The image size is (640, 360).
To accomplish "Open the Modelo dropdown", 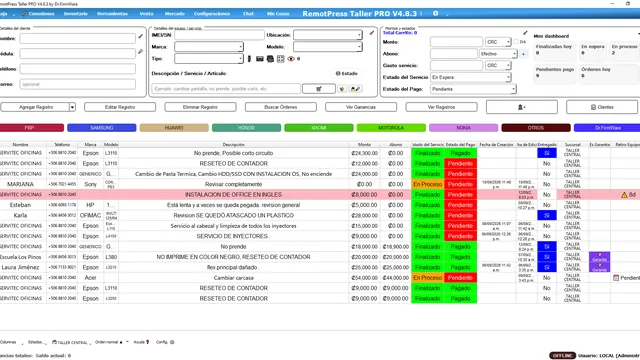I will point(328,47).
